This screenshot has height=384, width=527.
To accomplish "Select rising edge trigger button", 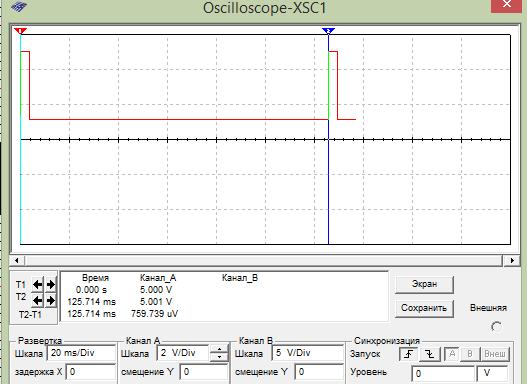I will tap(409, 354).
